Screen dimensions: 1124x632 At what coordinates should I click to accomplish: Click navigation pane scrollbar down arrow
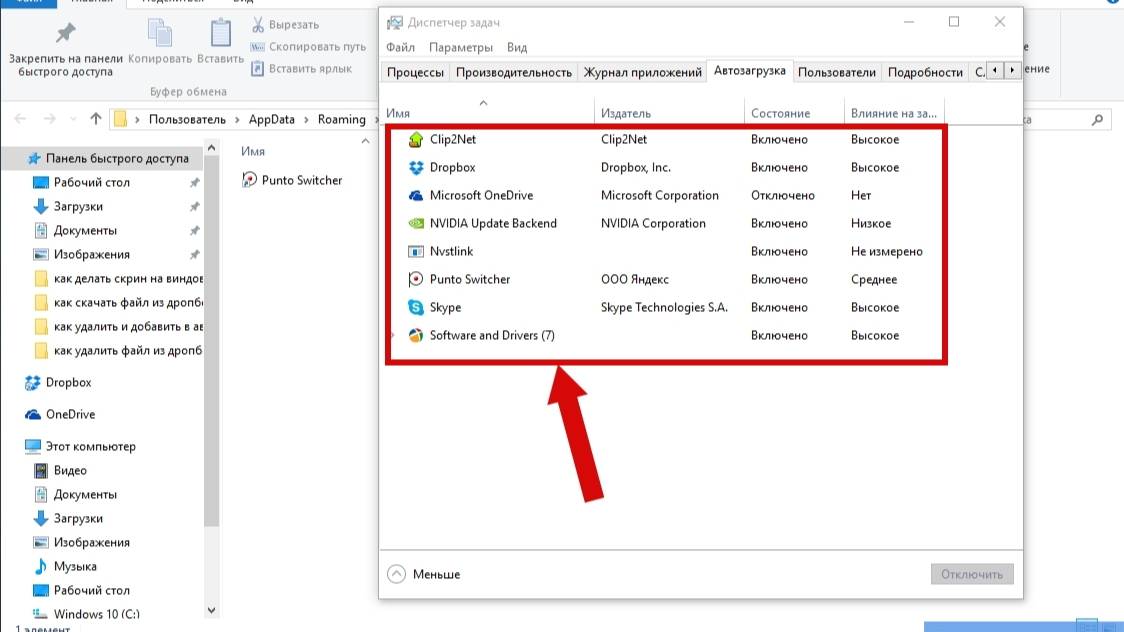[x=211, y=611]
